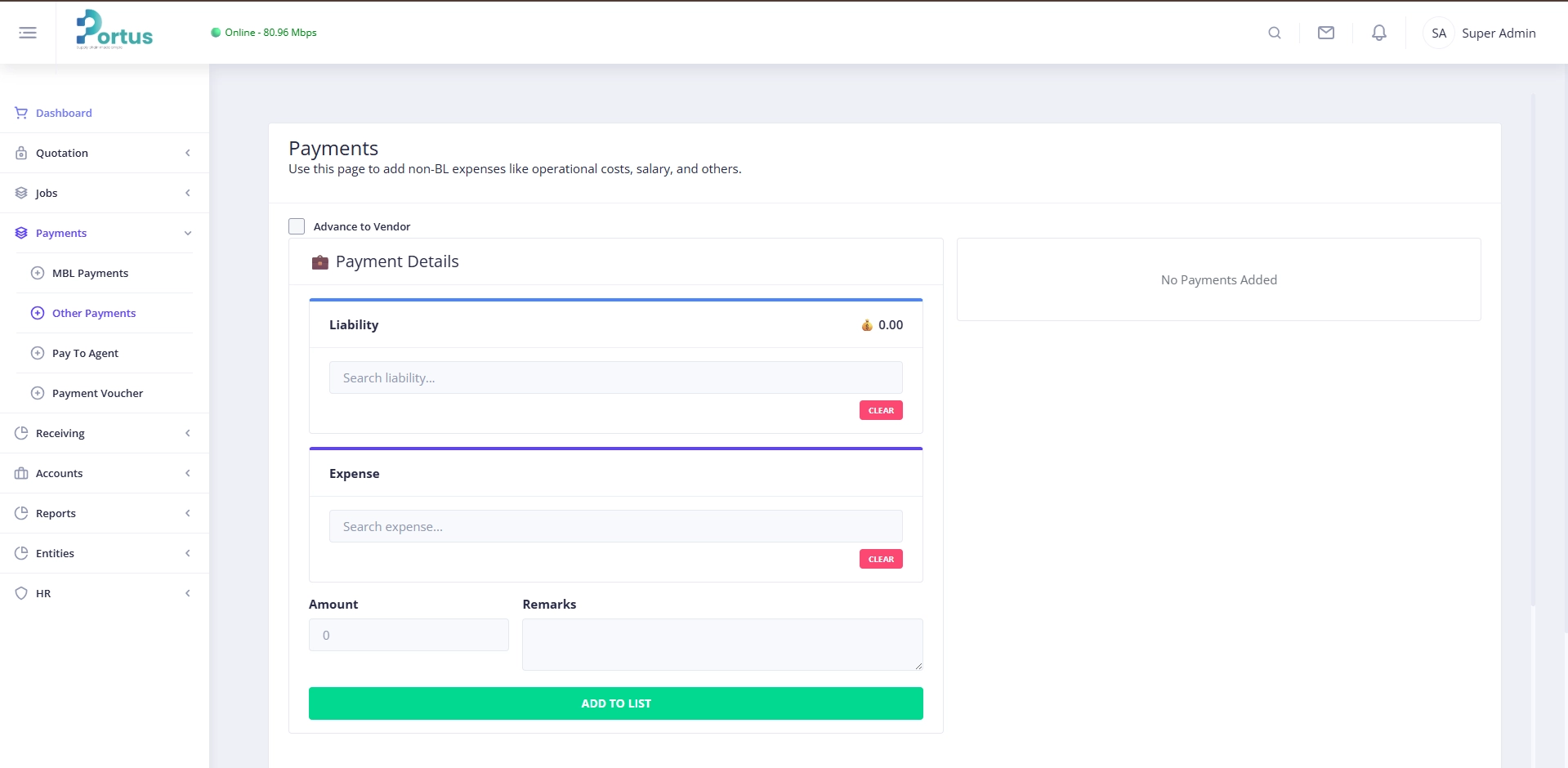Click the Search expense input field
Viewport: 1568px width, 768px height.
[x=615, y=526]
